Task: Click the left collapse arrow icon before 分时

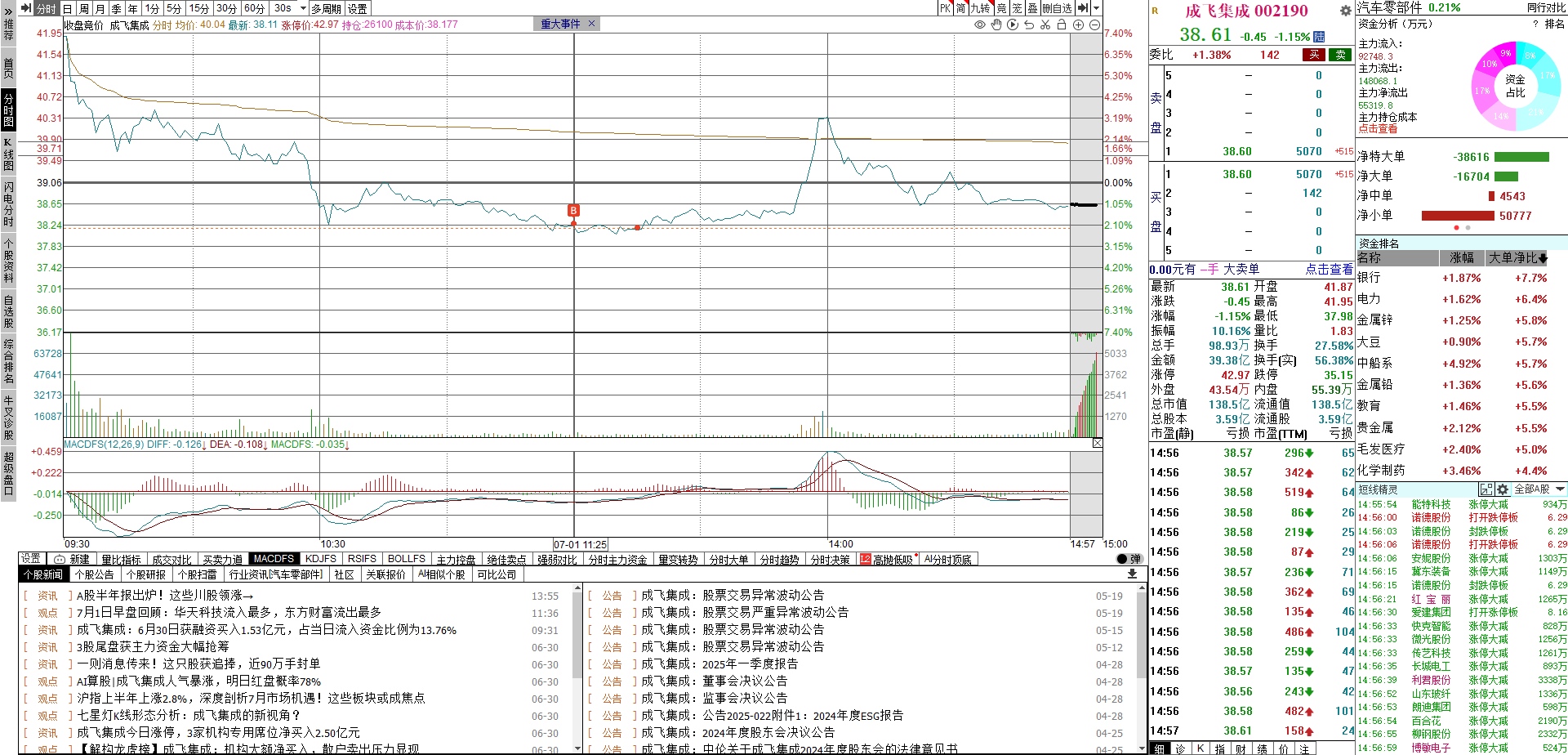Action: coord(26,8)
